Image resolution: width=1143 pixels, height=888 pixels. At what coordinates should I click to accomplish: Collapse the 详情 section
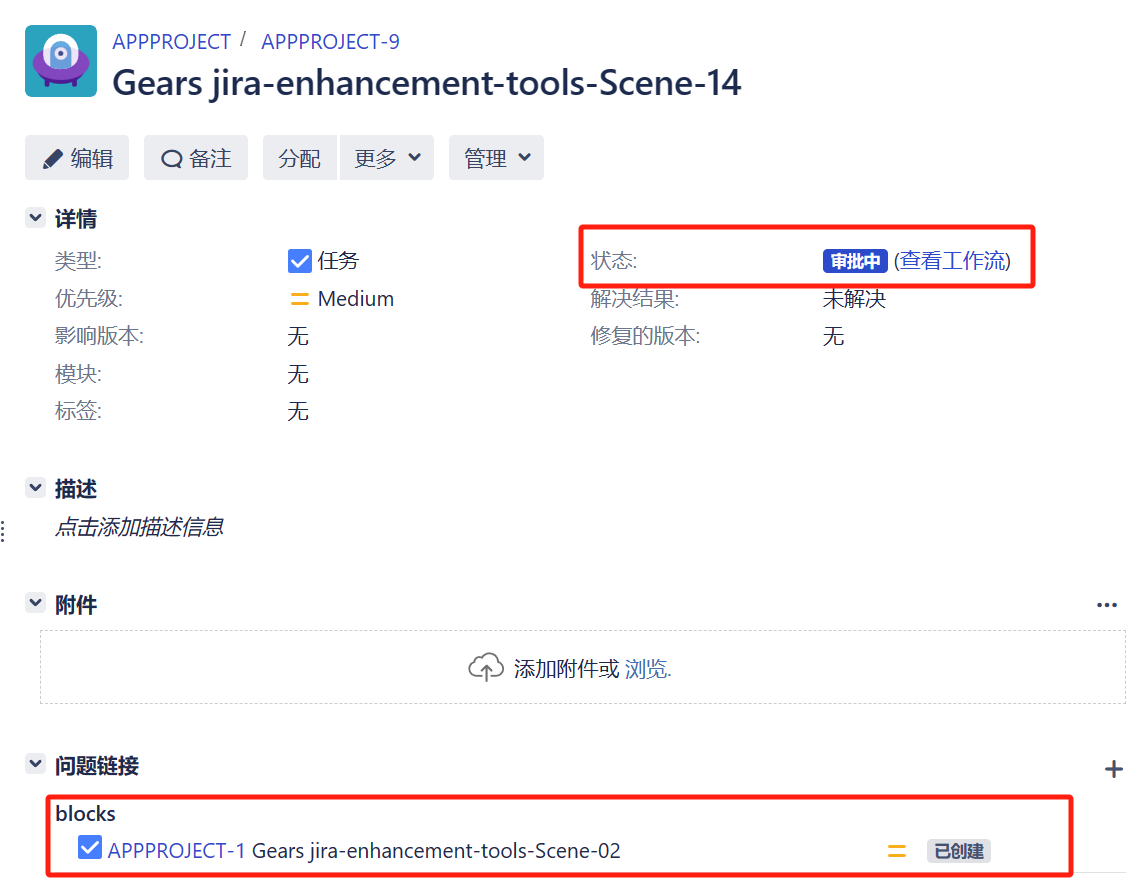pyautogui.click(x=36, y=219)
